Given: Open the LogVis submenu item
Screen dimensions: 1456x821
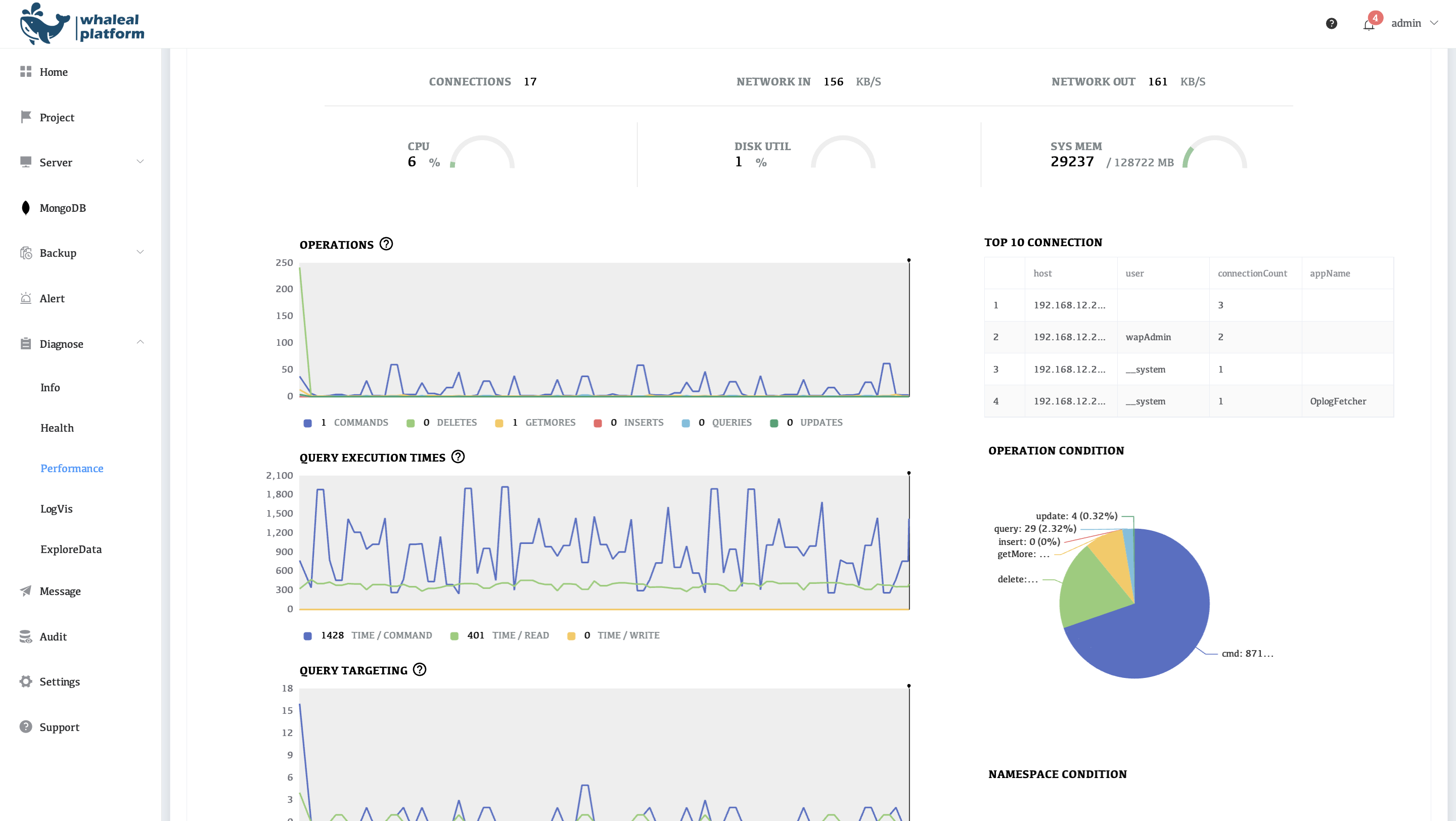Looking at the screenshot, I should tap(57, 509).
